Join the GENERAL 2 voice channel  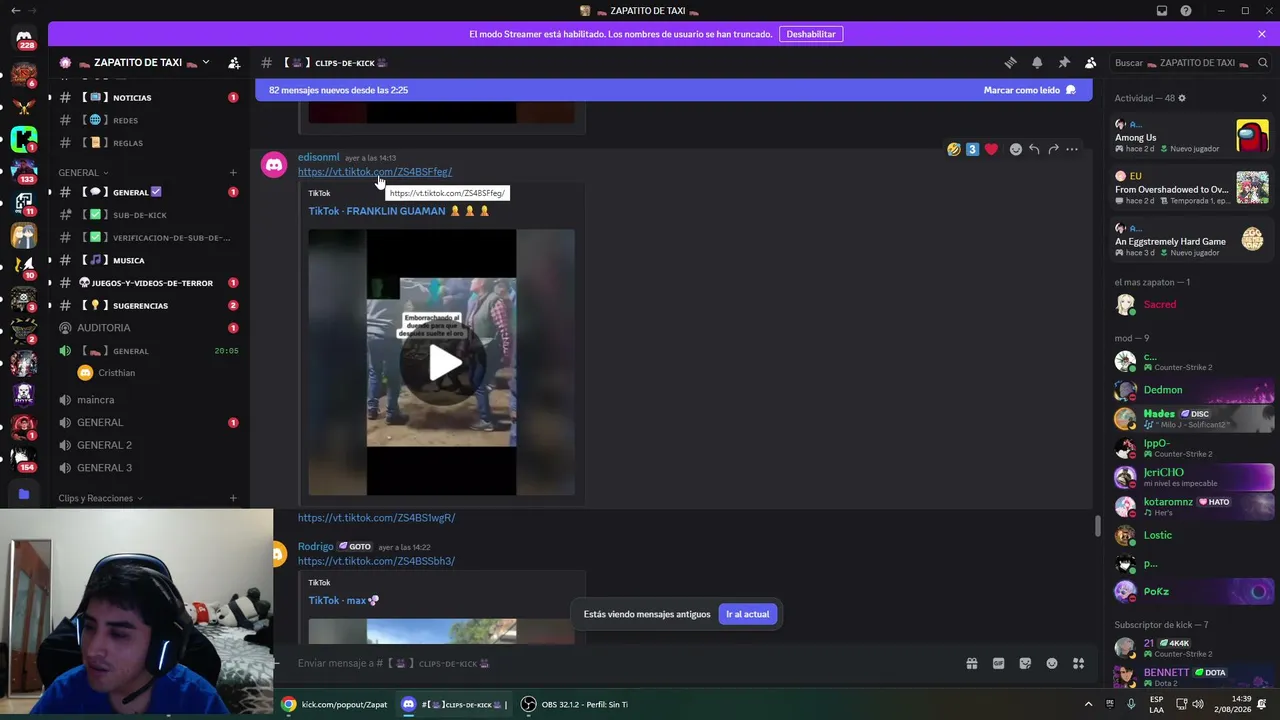point(148,445)
